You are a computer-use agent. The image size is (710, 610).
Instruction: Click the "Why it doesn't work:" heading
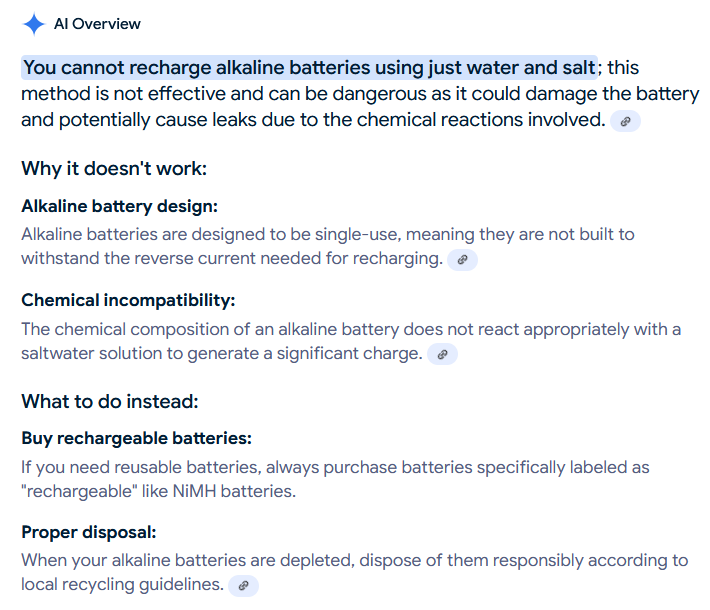(x=114, y=168)
